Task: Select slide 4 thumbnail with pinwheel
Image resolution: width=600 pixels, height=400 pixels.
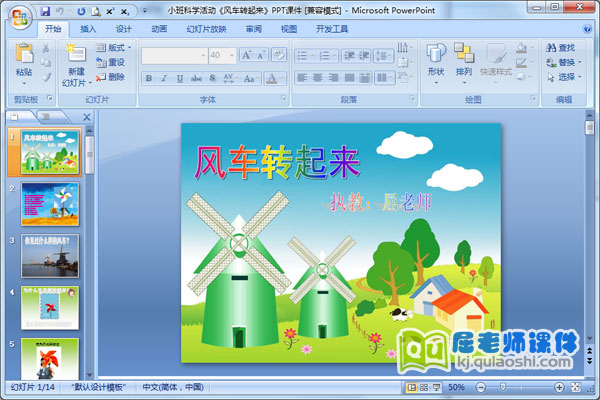Action: pos(50,307)
